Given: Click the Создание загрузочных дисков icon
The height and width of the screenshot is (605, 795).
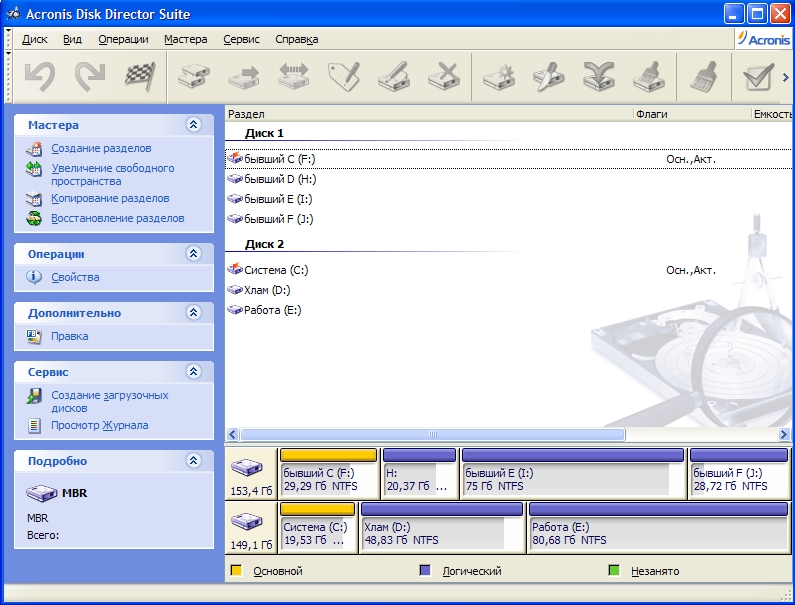Looking at the screenshot, I should [34, 396].
